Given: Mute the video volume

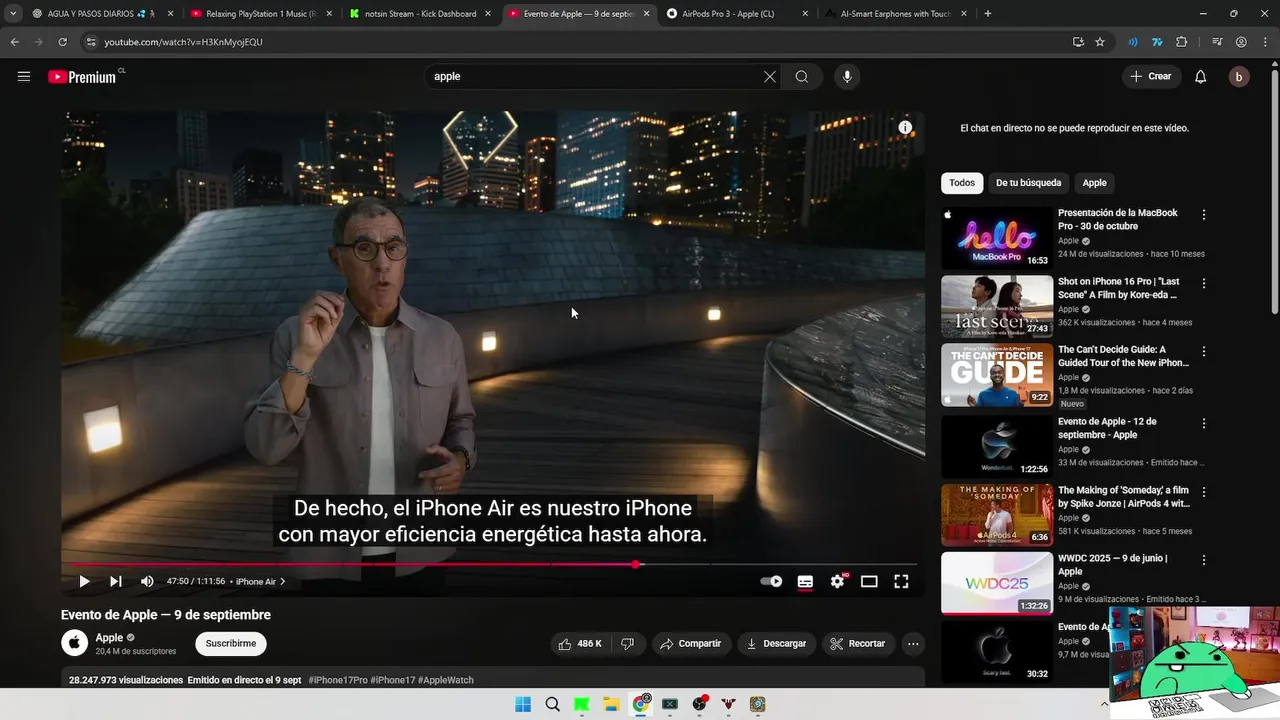Looking at the screenshot, I should tap(148, 581).
